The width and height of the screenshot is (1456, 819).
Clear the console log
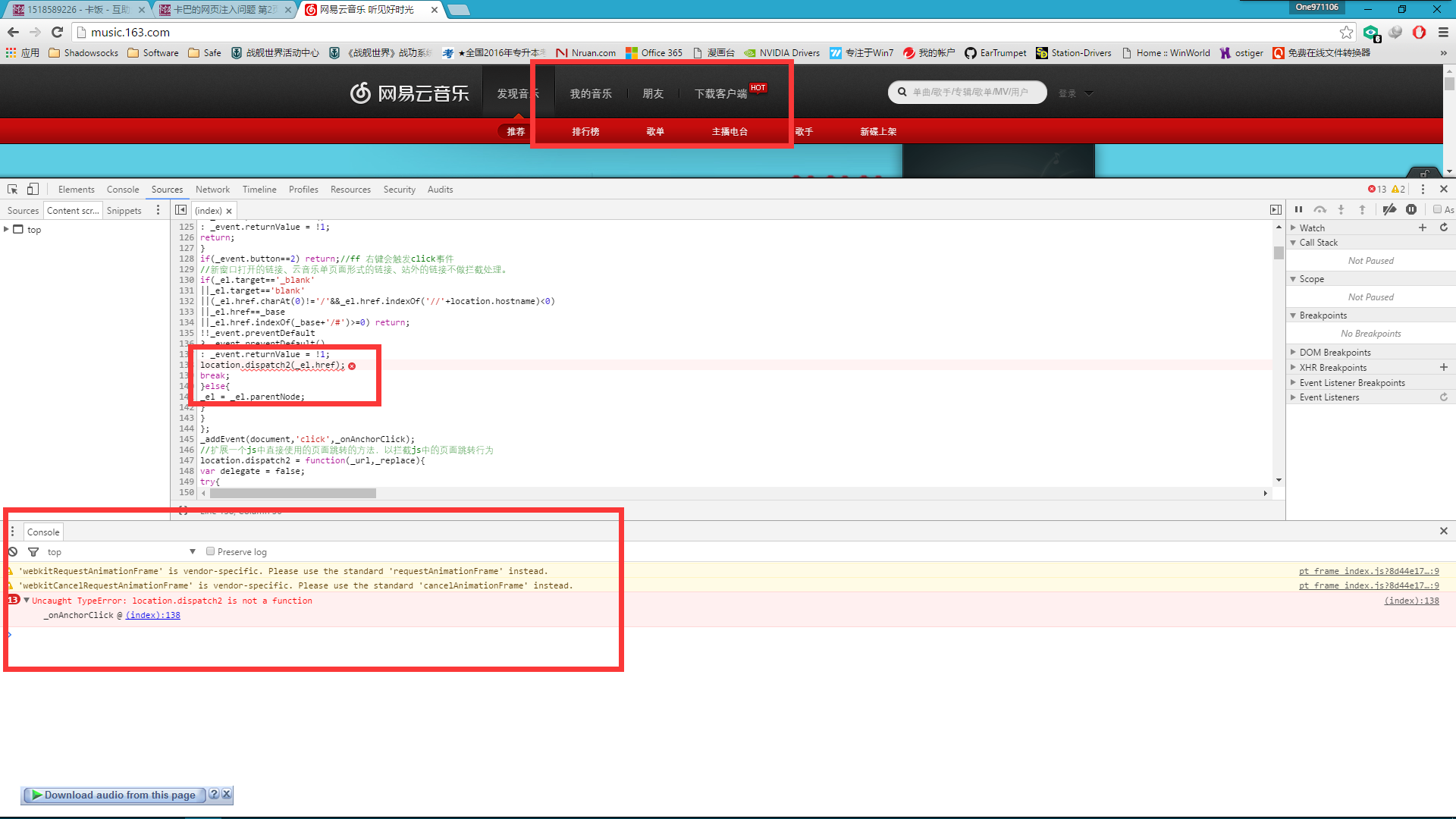point(13,552)
